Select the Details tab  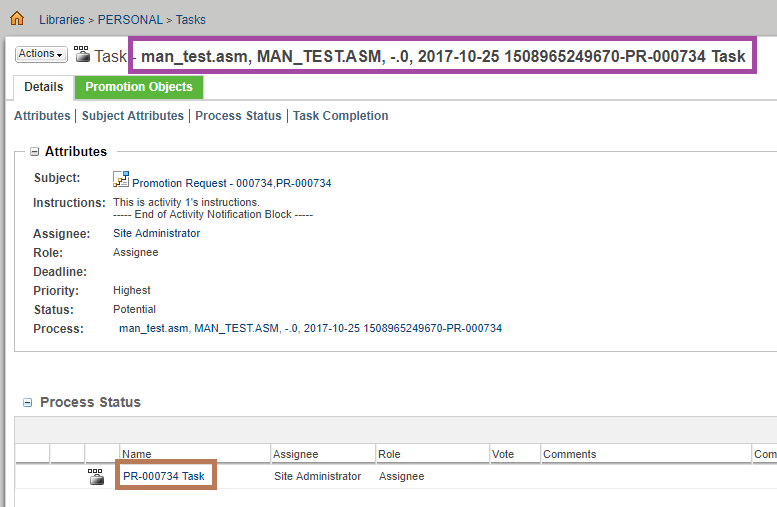pyautogui.click(x=44, y=87)
